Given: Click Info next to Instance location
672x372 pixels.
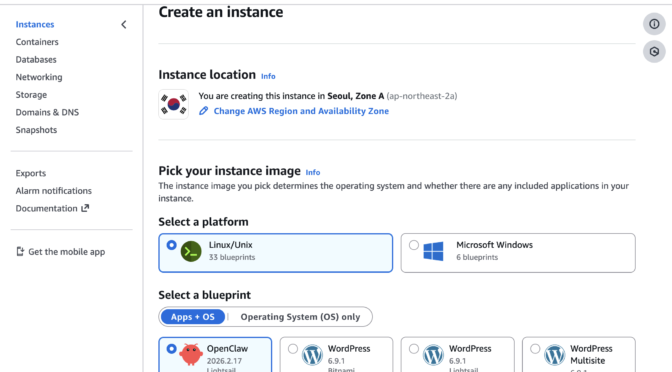Looking at the screenshot, I should (x=268, y=76).
